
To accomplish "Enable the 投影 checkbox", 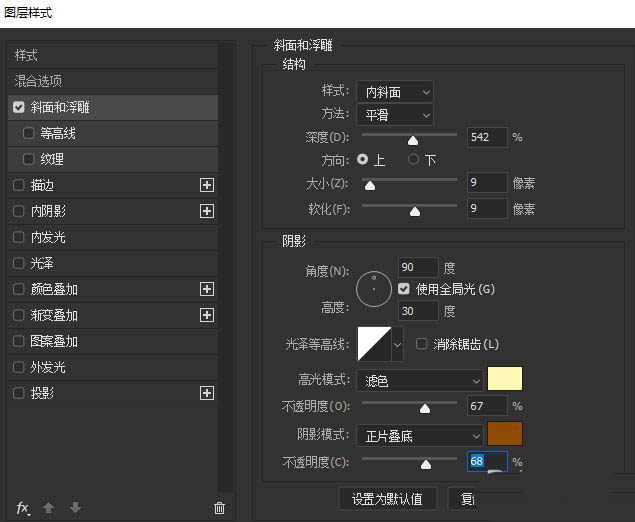I will click(19, 393).
